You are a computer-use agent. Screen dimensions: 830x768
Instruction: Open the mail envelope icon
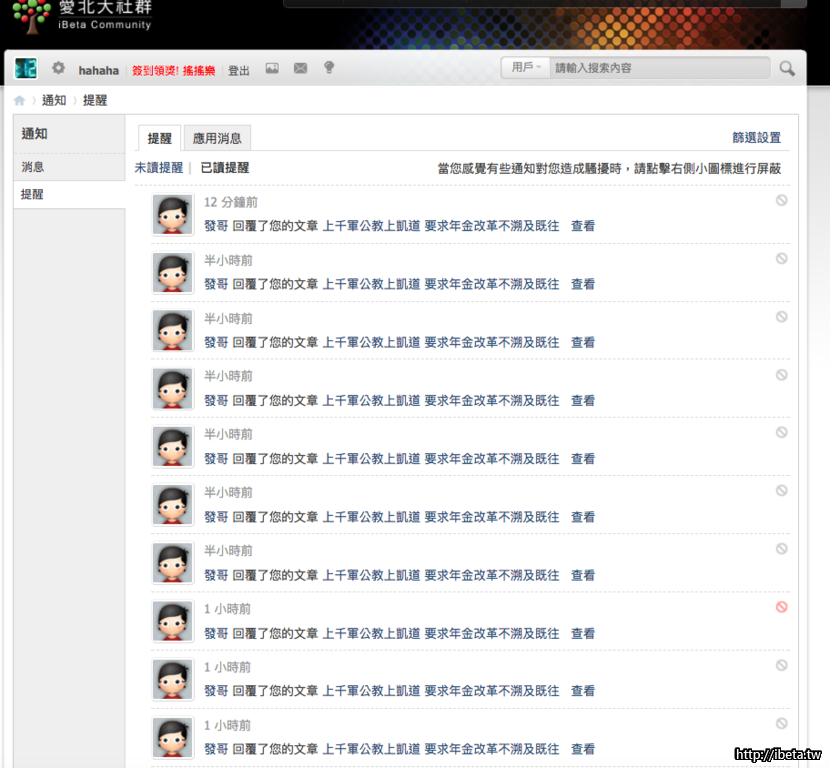(300, 68)
